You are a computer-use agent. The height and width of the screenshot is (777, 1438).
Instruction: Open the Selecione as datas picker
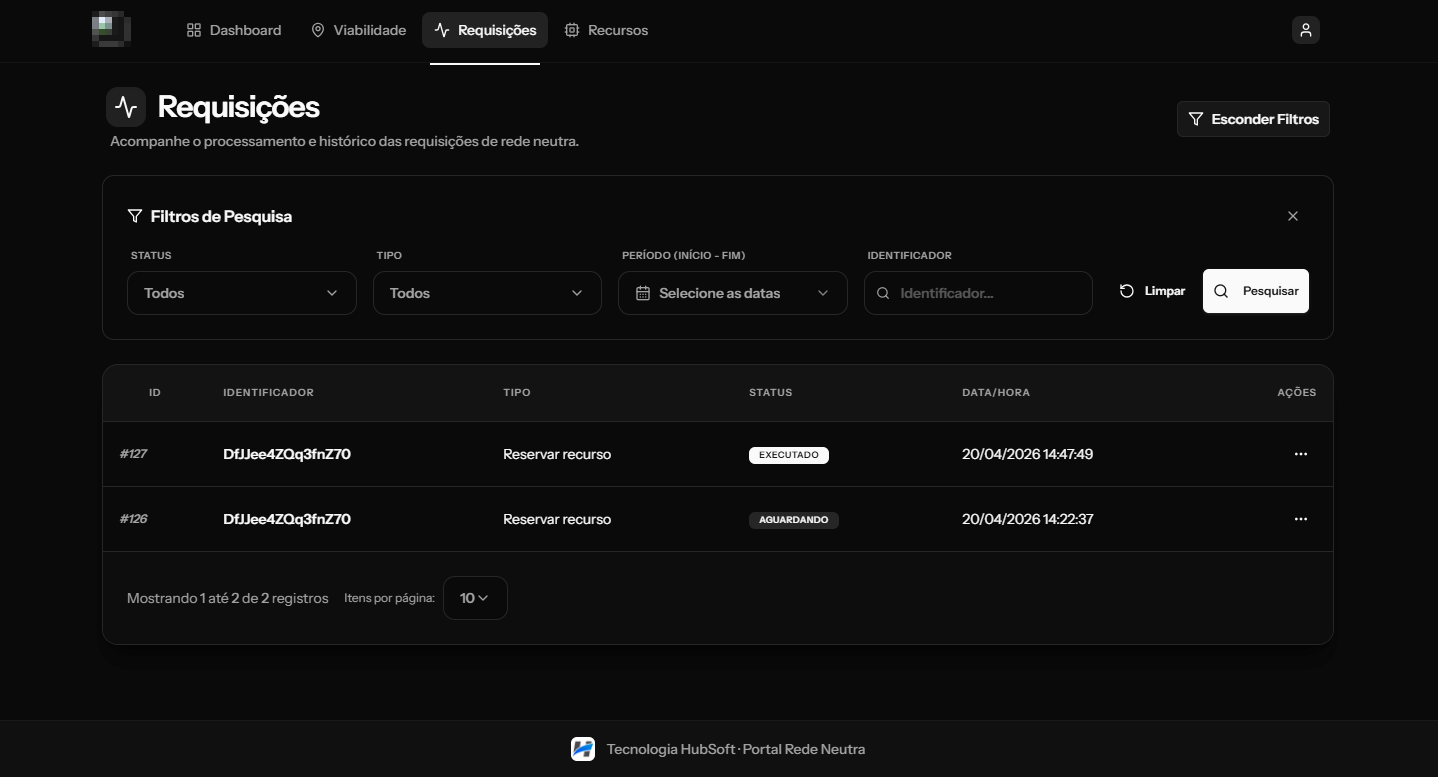[733, 293]
